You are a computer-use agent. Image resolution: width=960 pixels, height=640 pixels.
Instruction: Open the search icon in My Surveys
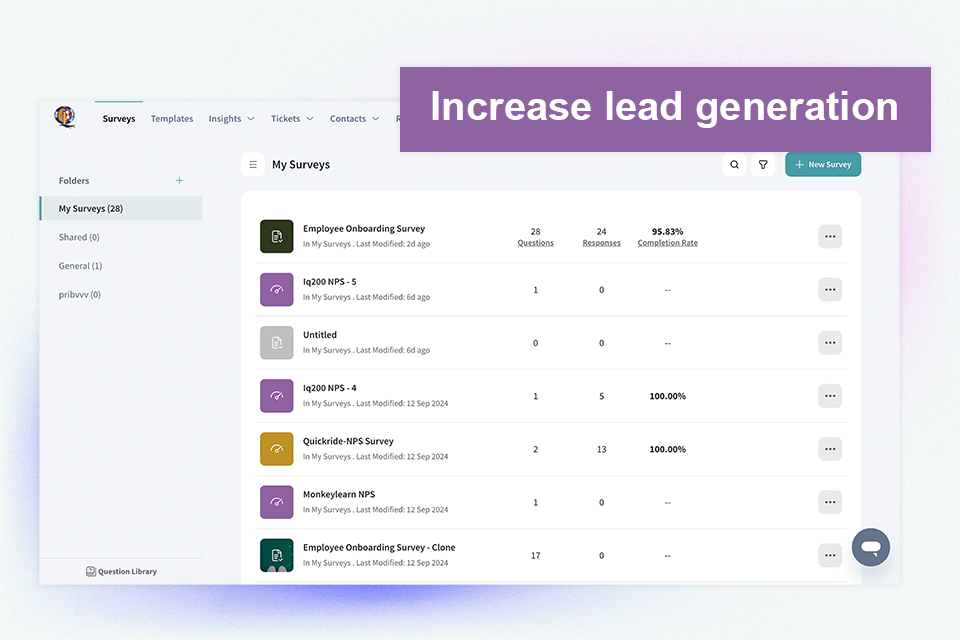735,164
